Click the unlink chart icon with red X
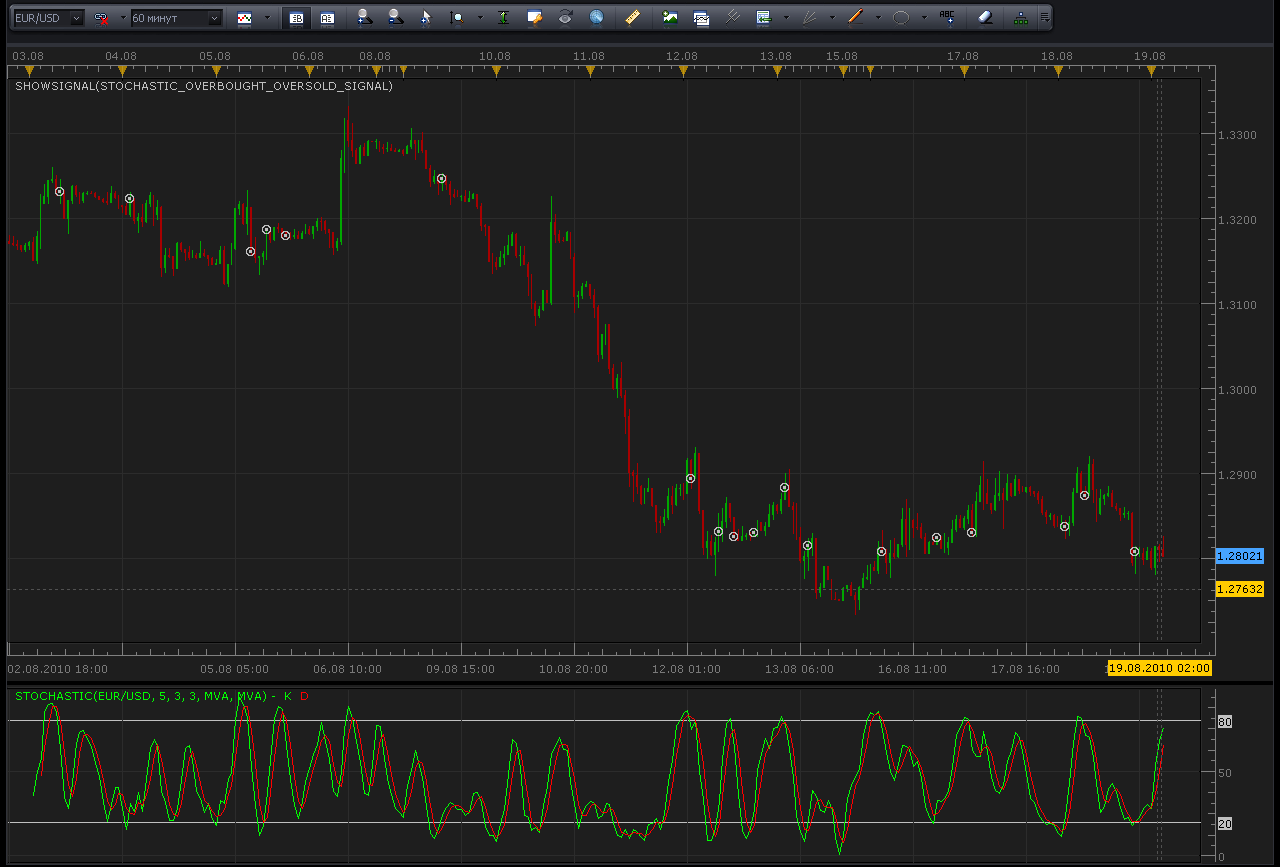The height and width of the screenshot is (867, 1280). click(101, 18)
